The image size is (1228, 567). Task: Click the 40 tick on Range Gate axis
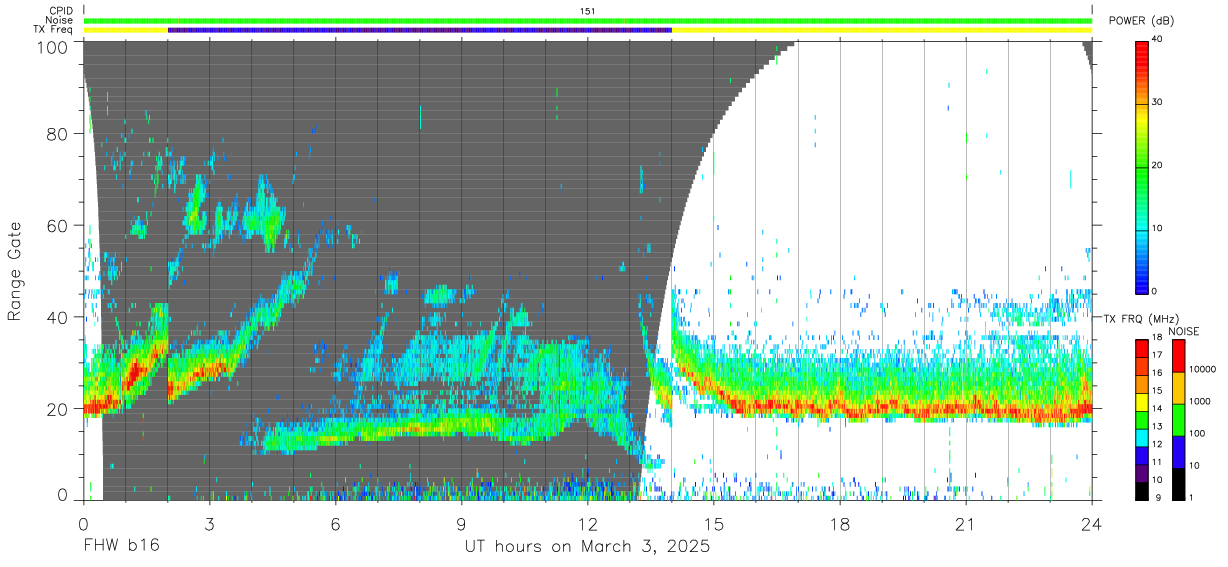[x=57, y=317]
